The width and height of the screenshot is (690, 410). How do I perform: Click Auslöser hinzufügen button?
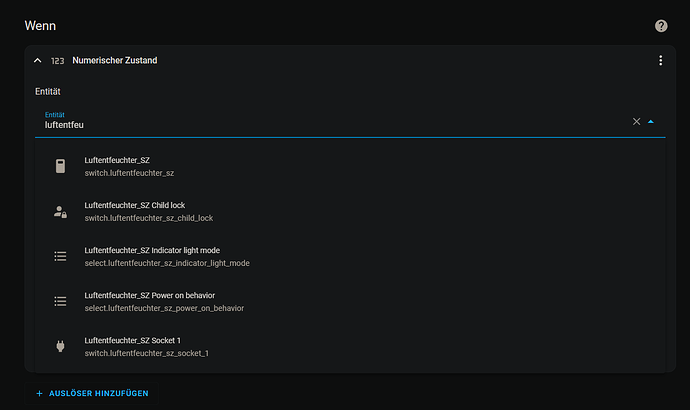[x=92, y=393]
